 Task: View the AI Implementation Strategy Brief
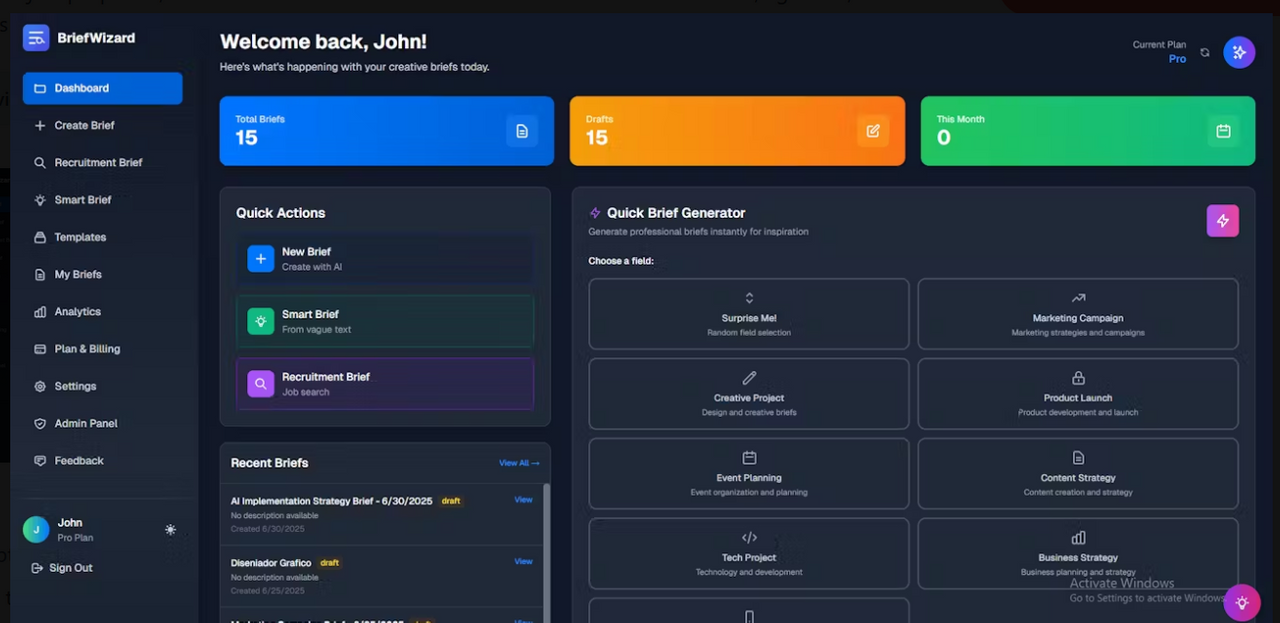(523, 499)
